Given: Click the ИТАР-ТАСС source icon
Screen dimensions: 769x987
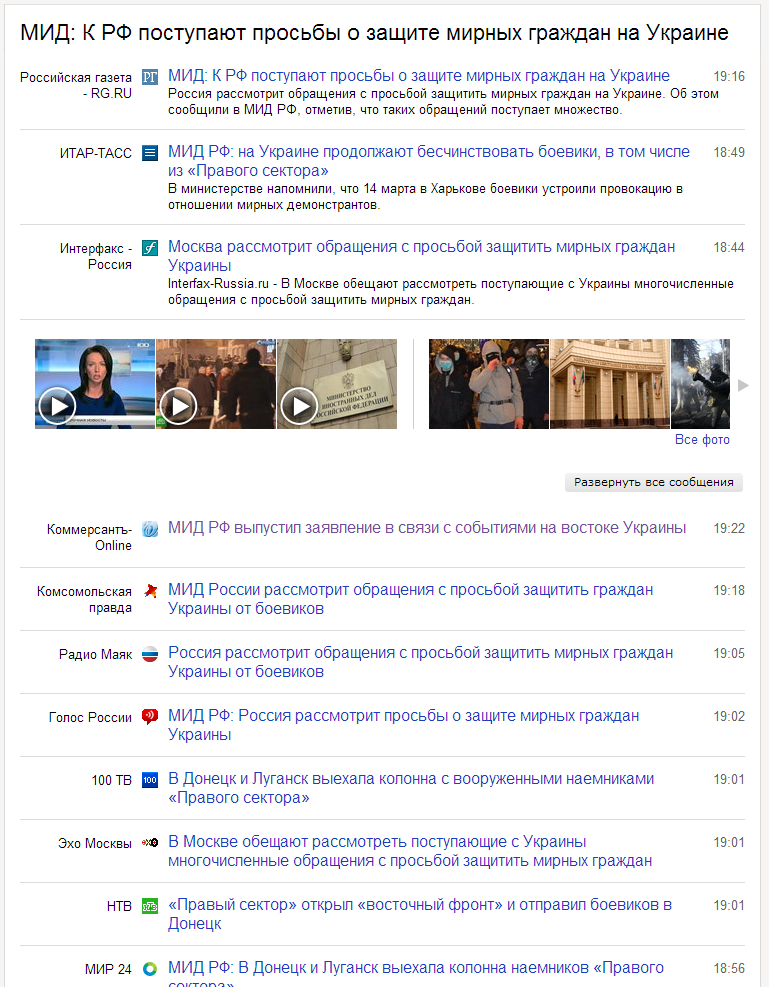Looking at the screenshot, I should [150, 153].
